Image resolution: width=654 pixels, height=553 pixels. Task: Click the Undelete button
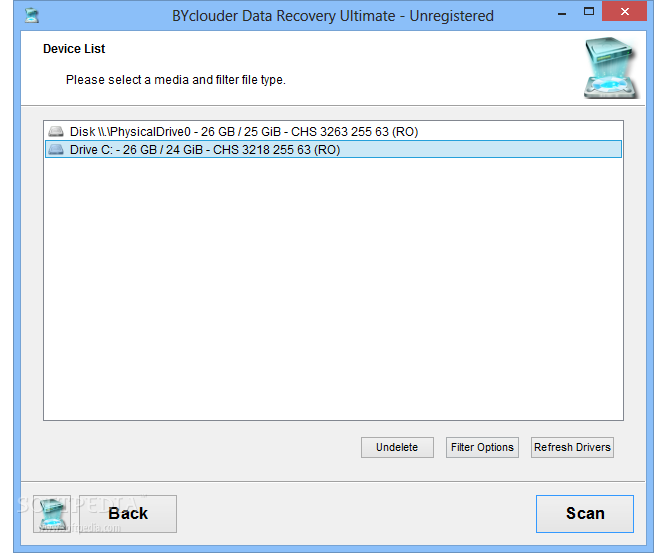(x=397, y=447)
